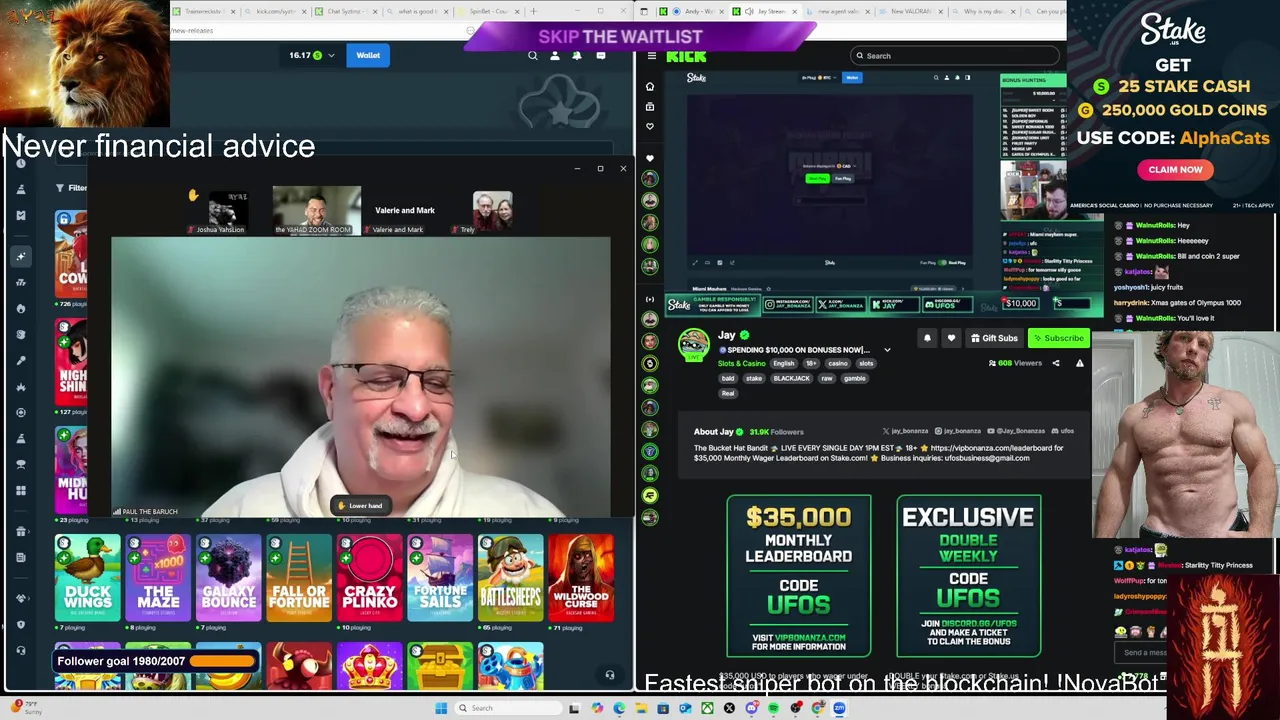Click the Windows Start button
The width and height of the screenshot is (1280, 720).
point(441,708)
